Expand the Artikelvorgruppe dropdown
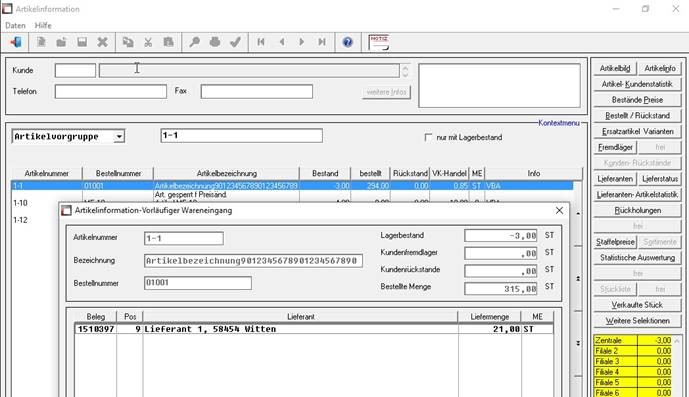Screen dimensions: 689x397 (x=119, y=137)
